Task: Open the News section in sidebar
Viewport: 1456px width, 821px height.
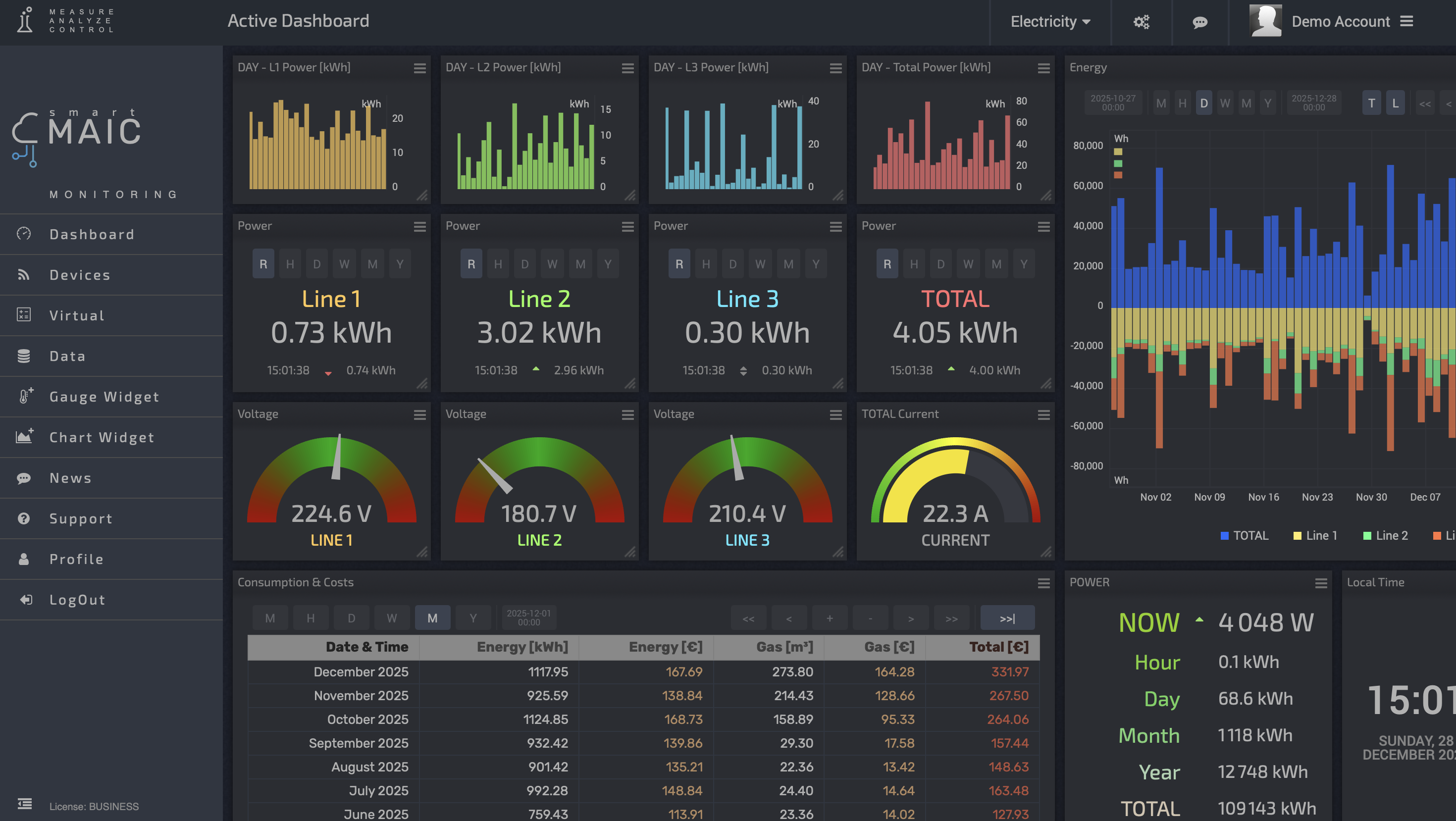Action: pos(70,477)
